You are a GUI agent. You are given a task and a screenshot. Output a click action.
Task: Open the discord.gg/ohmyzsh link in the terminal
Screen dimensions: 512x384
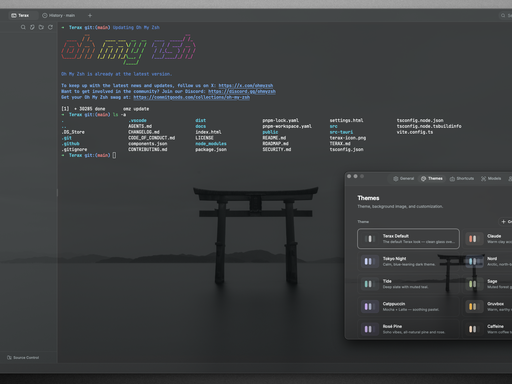(242, 91)
